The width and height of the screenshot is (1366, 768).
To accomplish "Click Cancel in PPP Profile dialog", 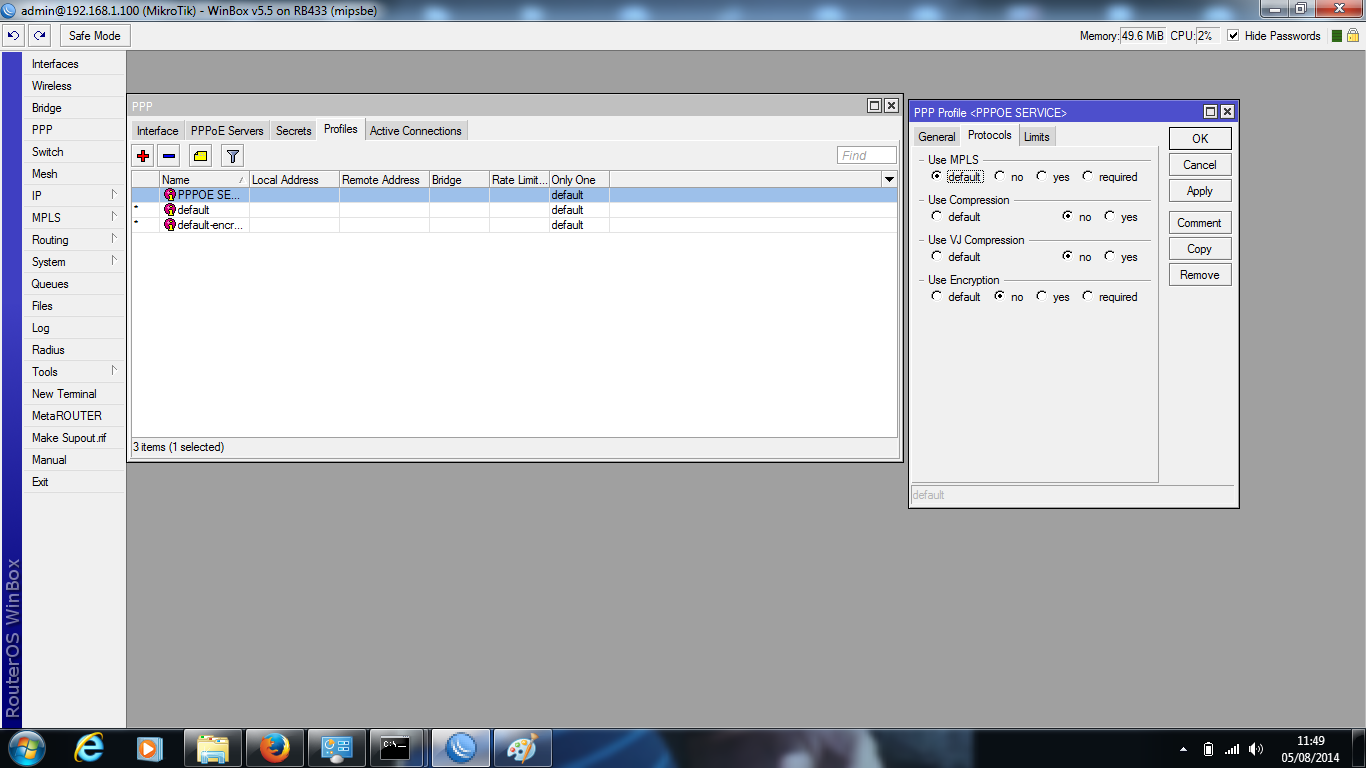I will click(x=1200, y=165).
